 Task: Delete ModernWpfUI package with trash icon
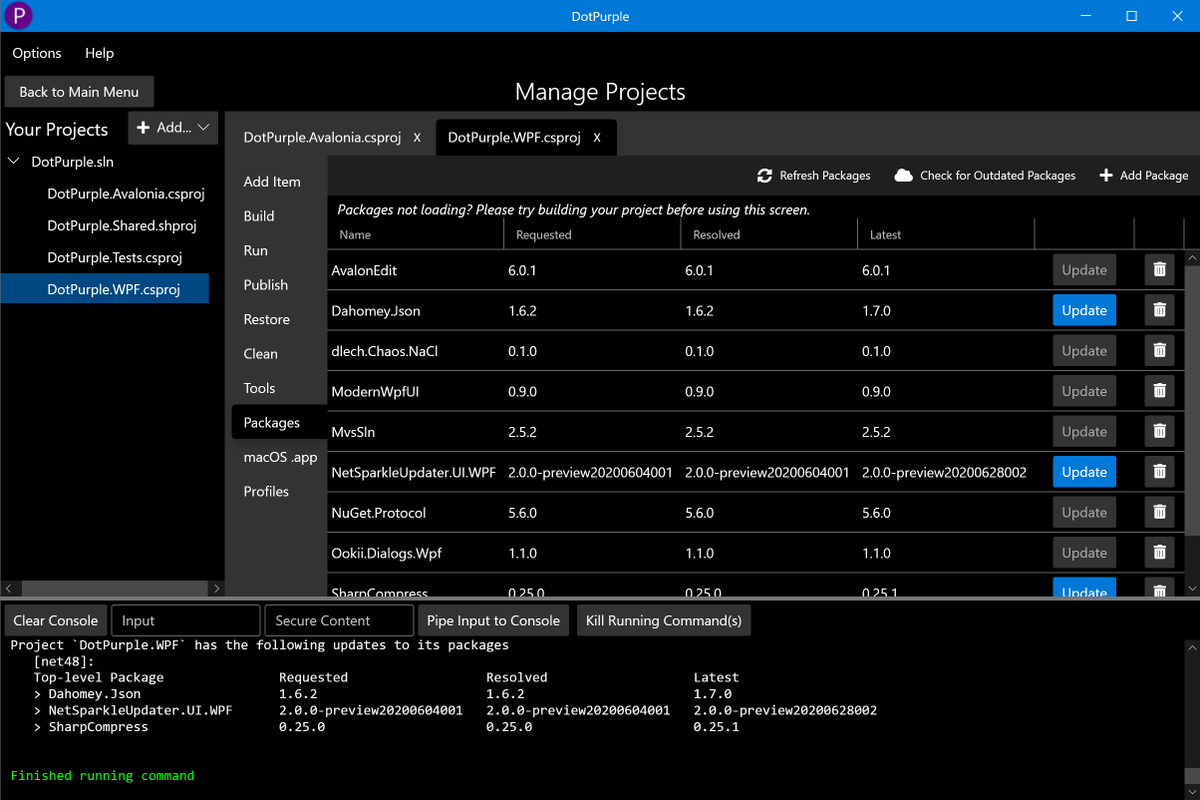click(1159, 391)
